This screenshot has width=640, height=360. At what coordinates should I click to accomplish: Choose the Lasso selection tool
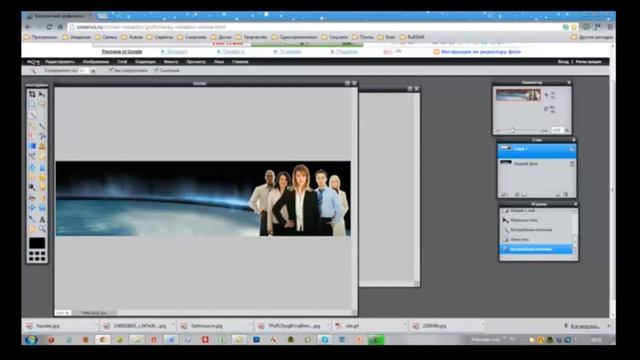coord(42,104)
